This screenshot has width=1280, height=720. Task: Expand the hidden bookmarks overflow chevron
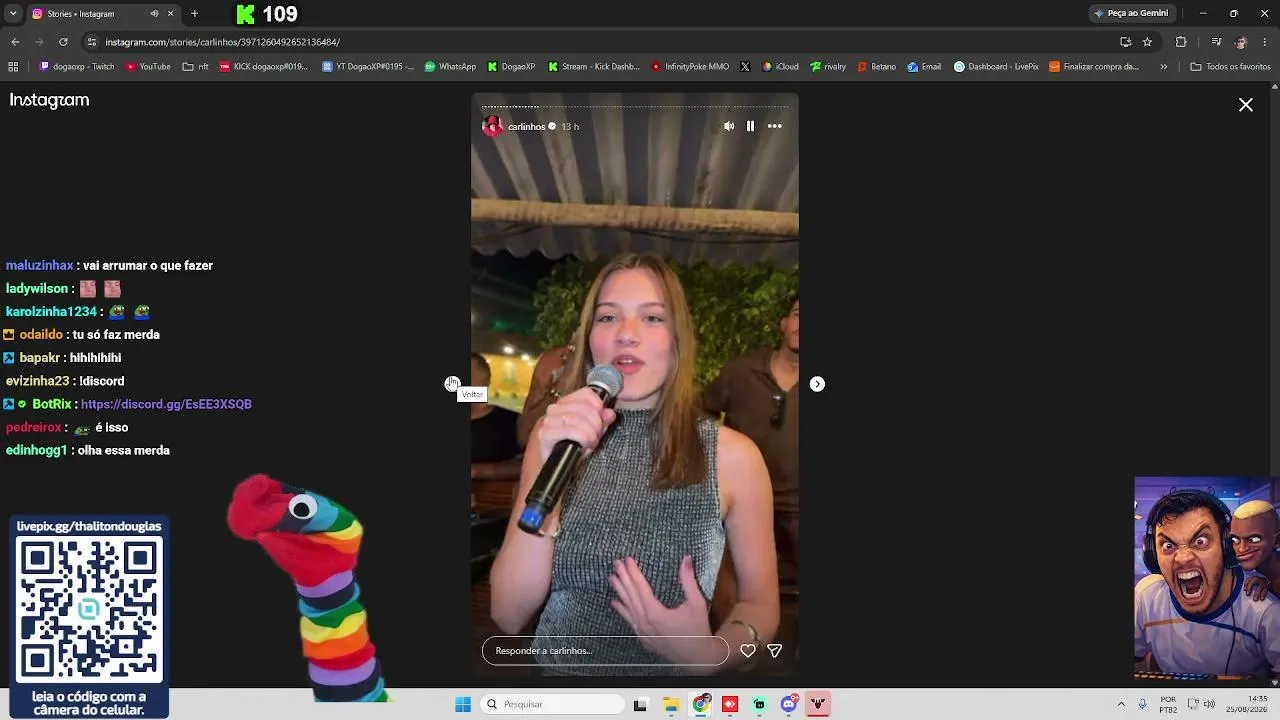coord(1163,67)
